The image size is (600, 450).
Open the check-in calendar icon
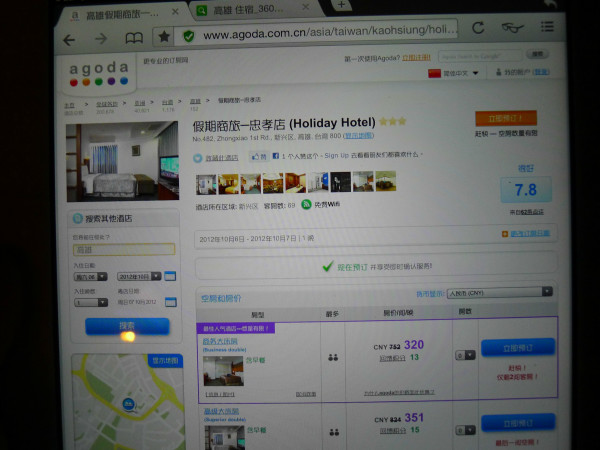(x=170, y=276)
